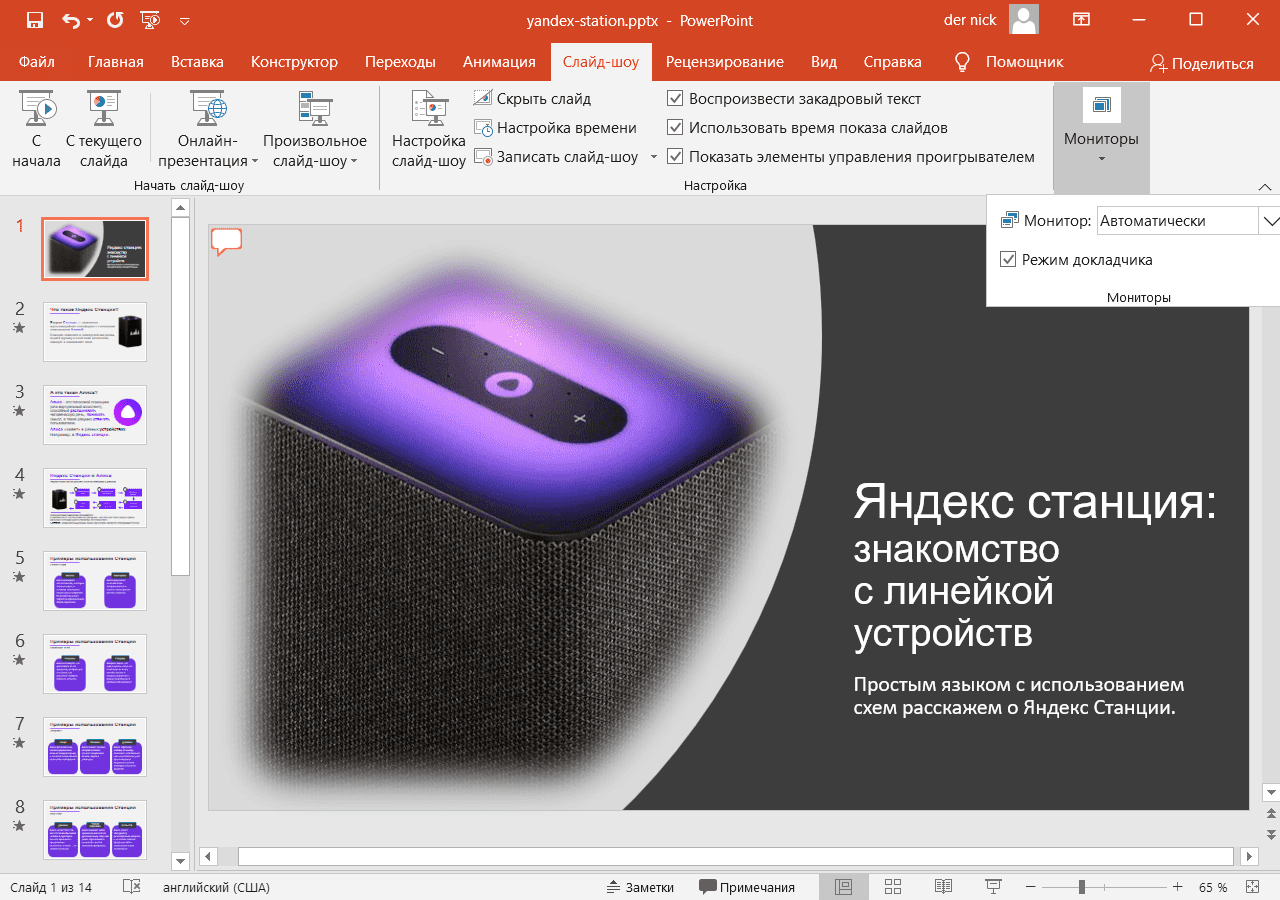Select slide 5 thumbnail

(95, 581)
